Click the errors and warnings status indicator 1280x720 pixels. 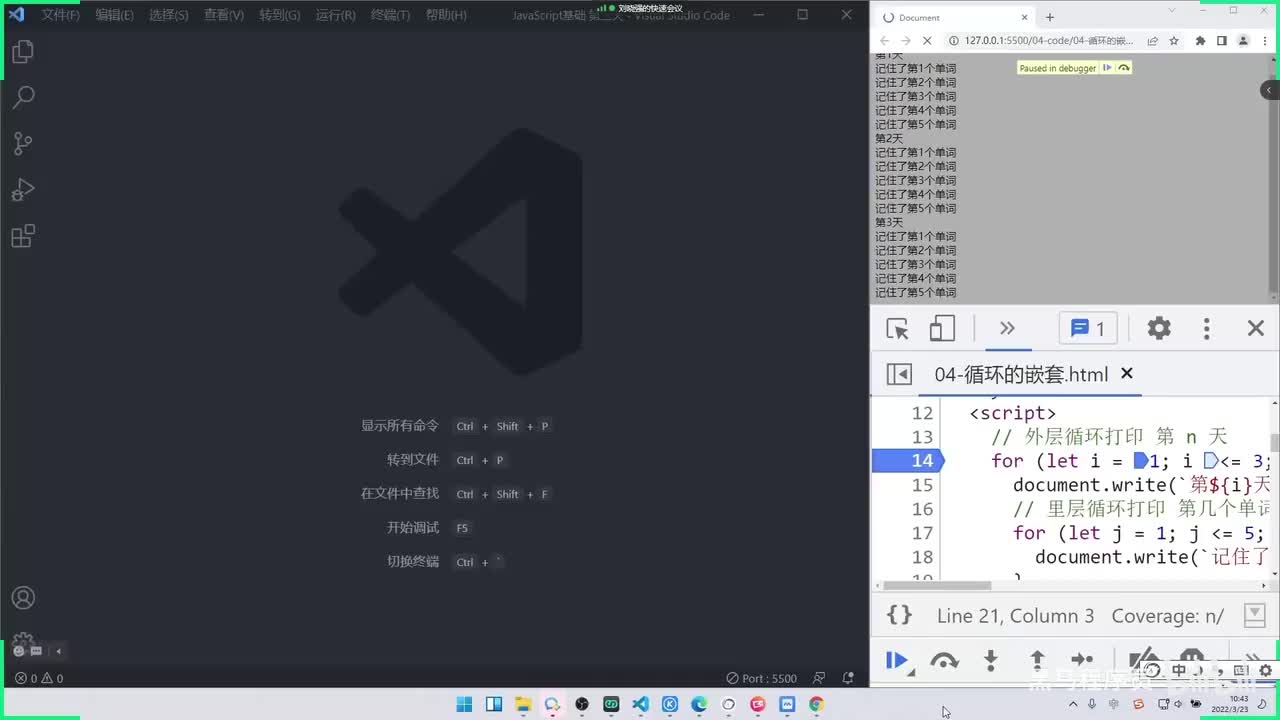click(x=39, y=678)
